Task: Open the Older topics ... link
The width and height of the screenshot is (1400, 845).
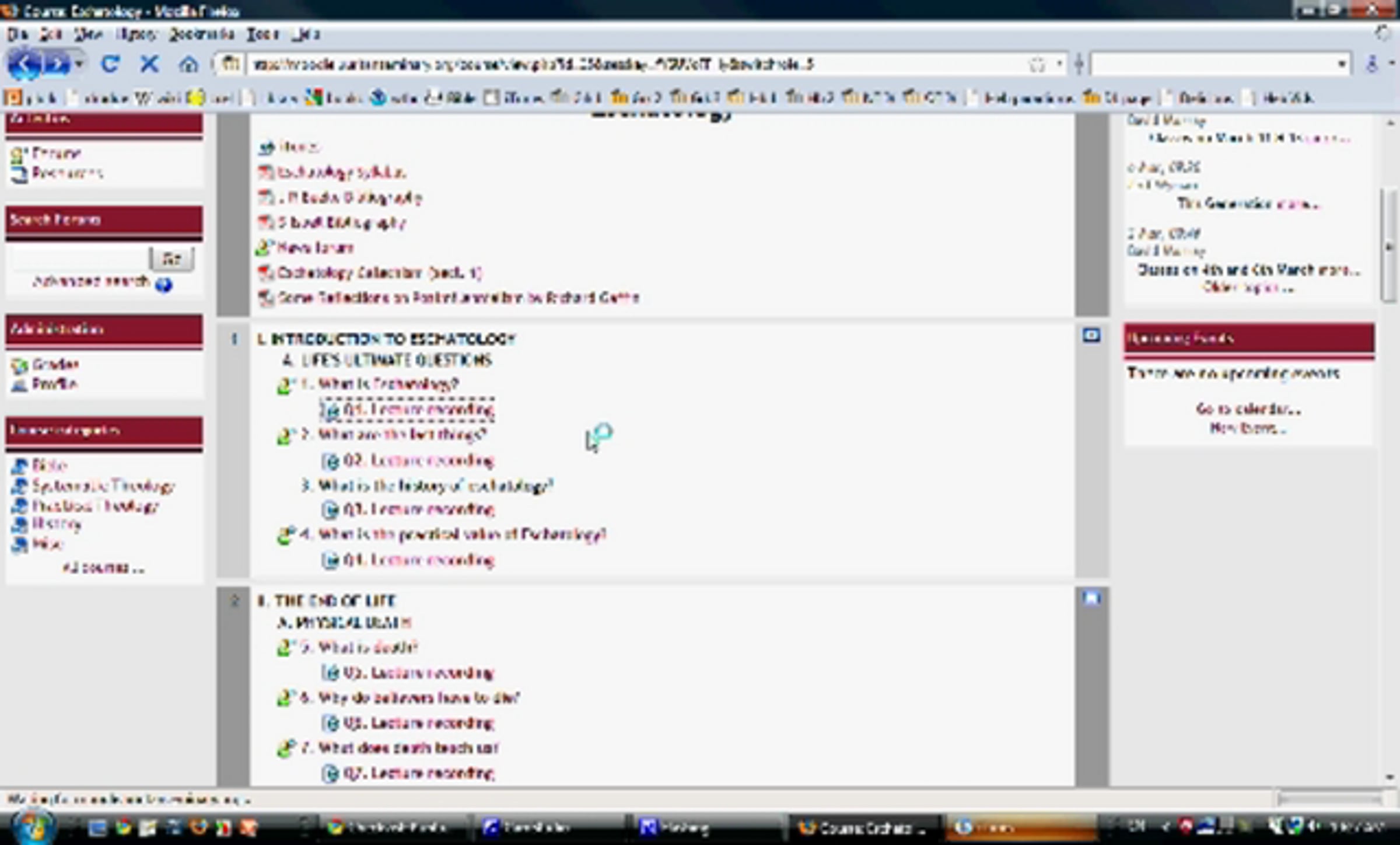Action: pos(1248,288)
